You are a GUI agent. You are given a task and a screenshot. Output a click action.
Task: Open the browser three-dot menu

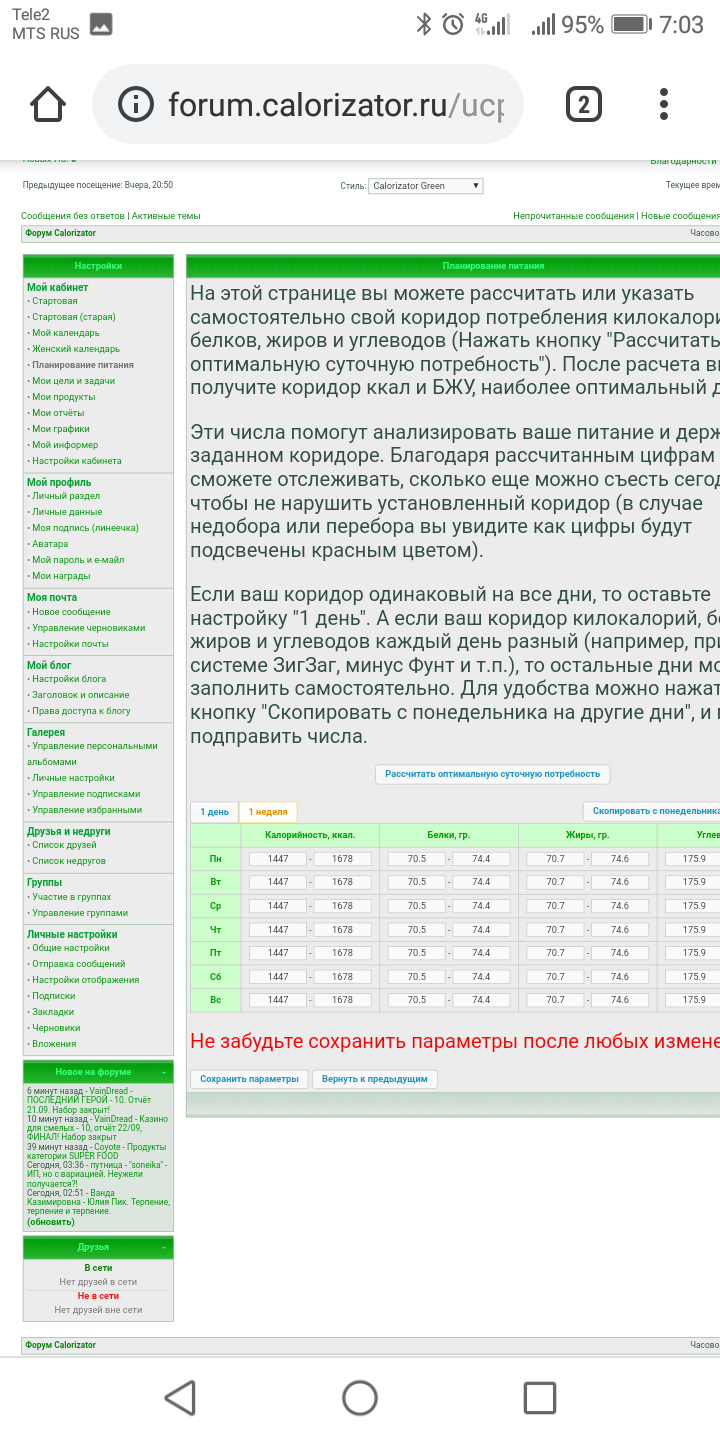[665, 104]
